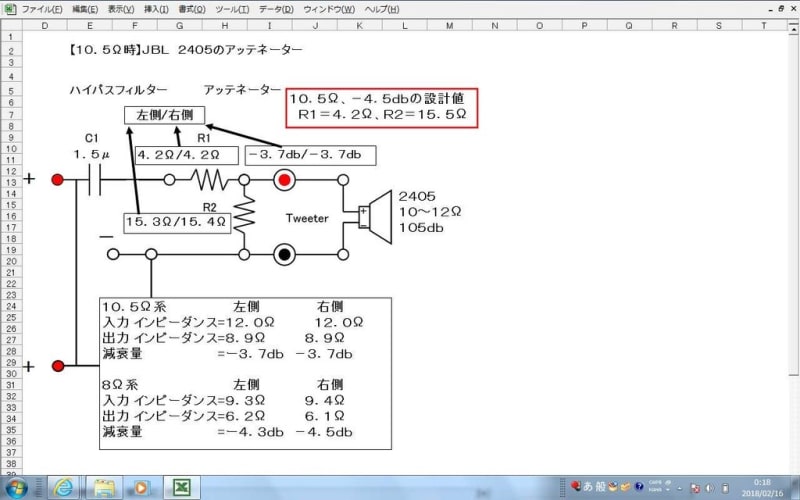
Task: Select the red input terminal beside C1
Action: point(57,180)
